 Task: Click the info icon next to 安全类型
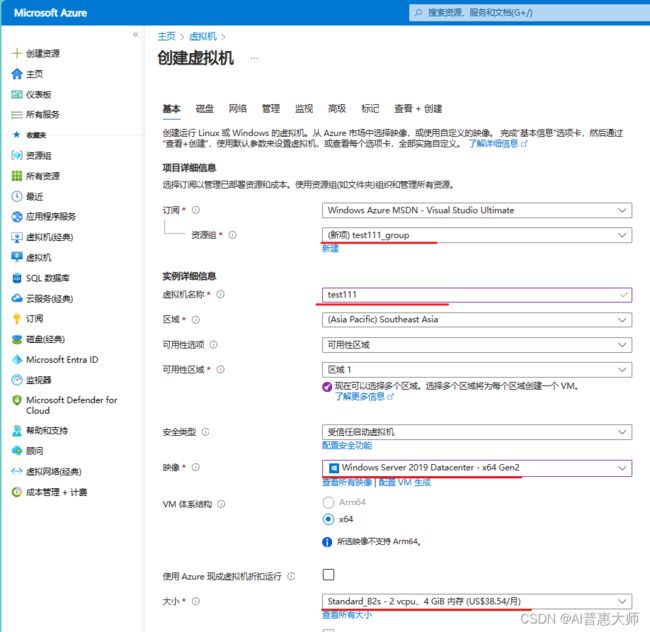[206, 432]
